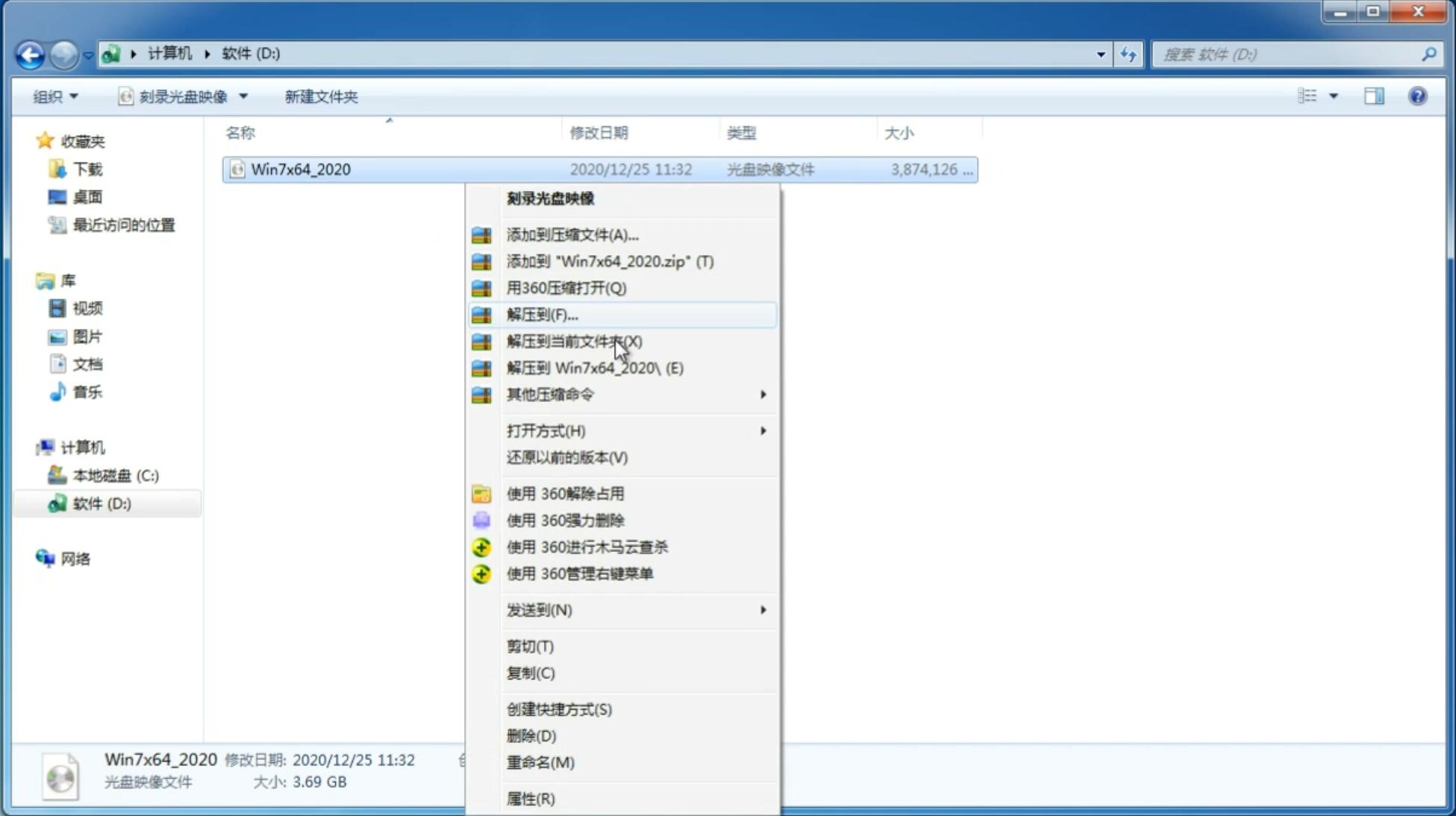Image resolution: width=1456 pixels, height=816 pixels.
Task: Click 解压到 Win7x64_2020 menu entry
Action: click(x=595, y=367)
